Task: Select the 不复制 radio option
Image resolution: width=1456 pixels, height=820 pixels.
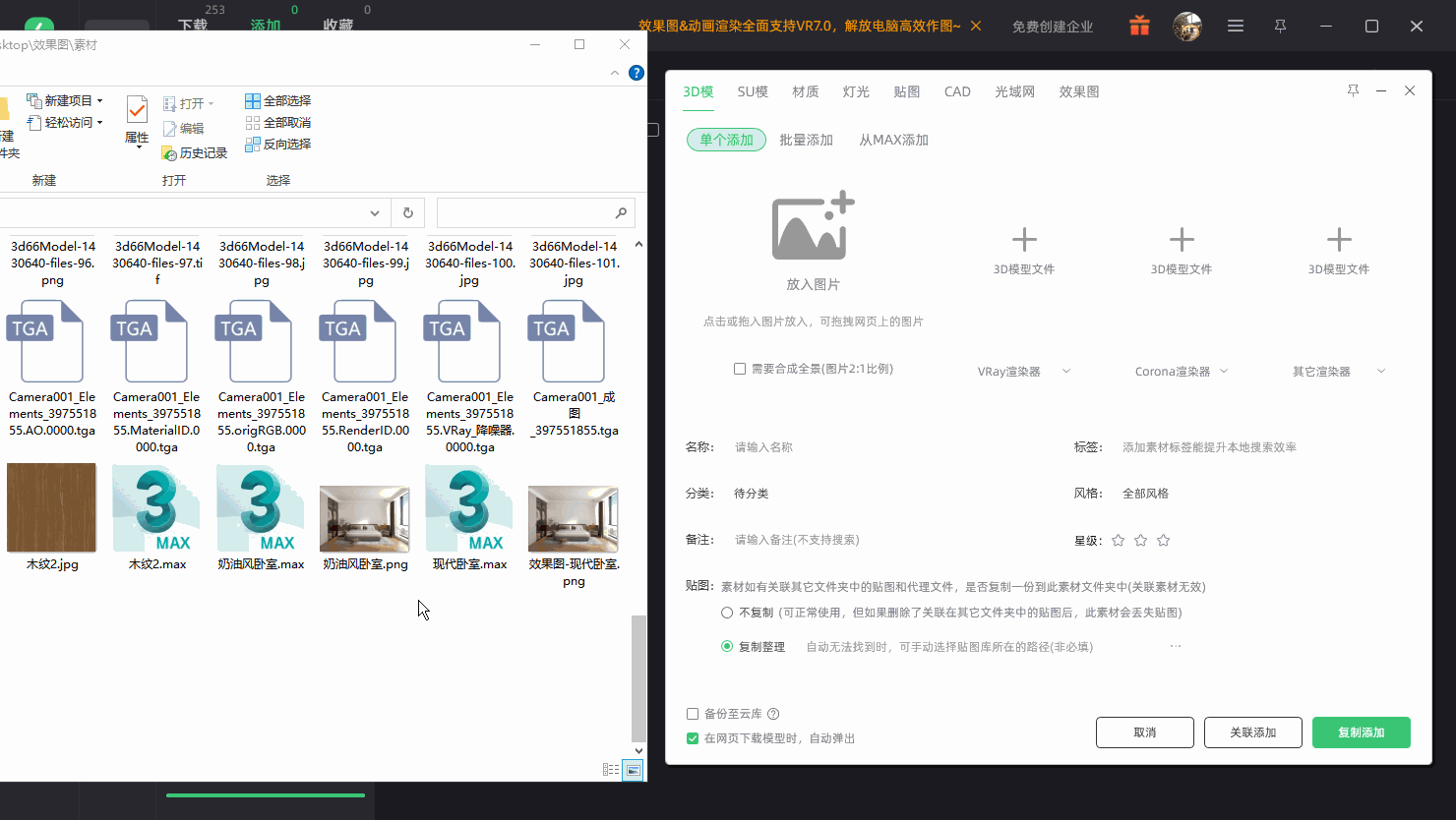Action: click(x=727, y=613)
